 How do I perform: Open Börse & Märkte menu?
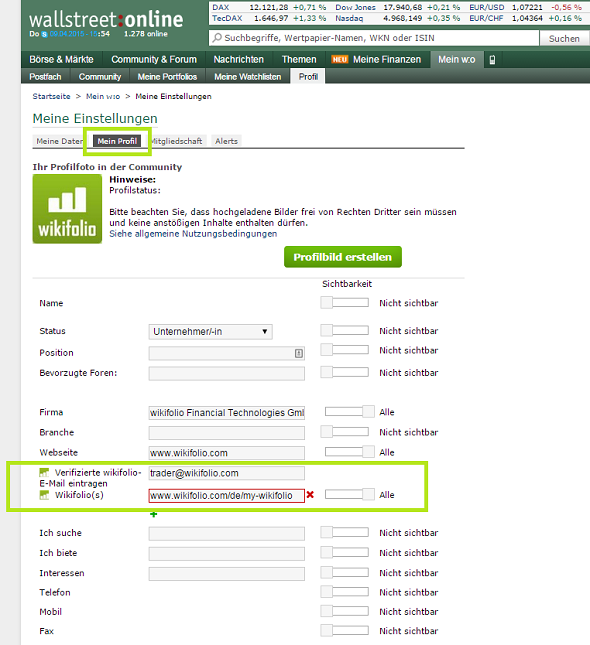click(61, 60)
